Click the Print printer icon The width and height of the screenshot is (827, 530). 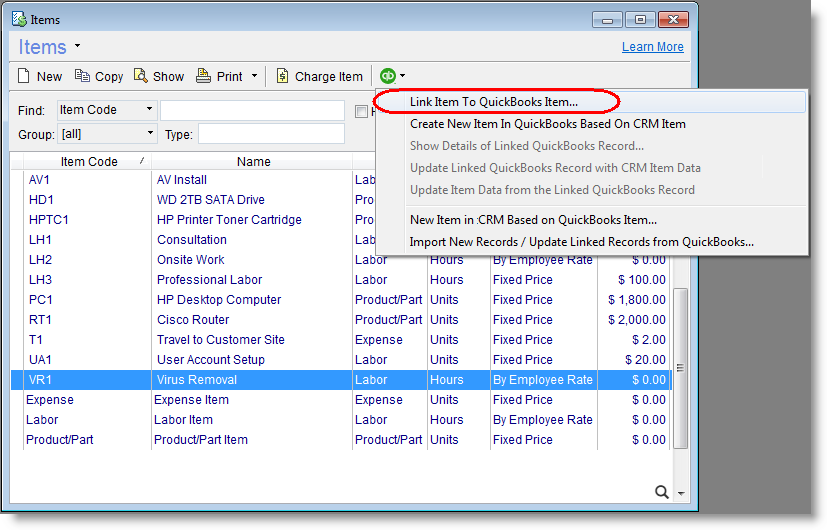(203, 76)
